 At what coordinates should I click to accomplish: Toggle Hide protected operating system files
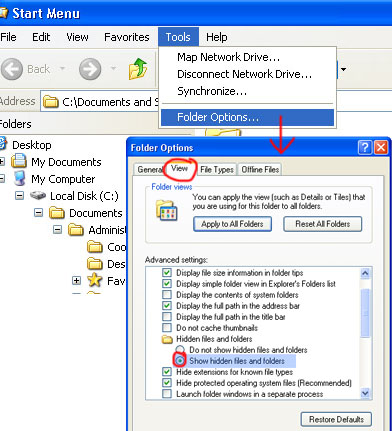[x=167, y=383]
